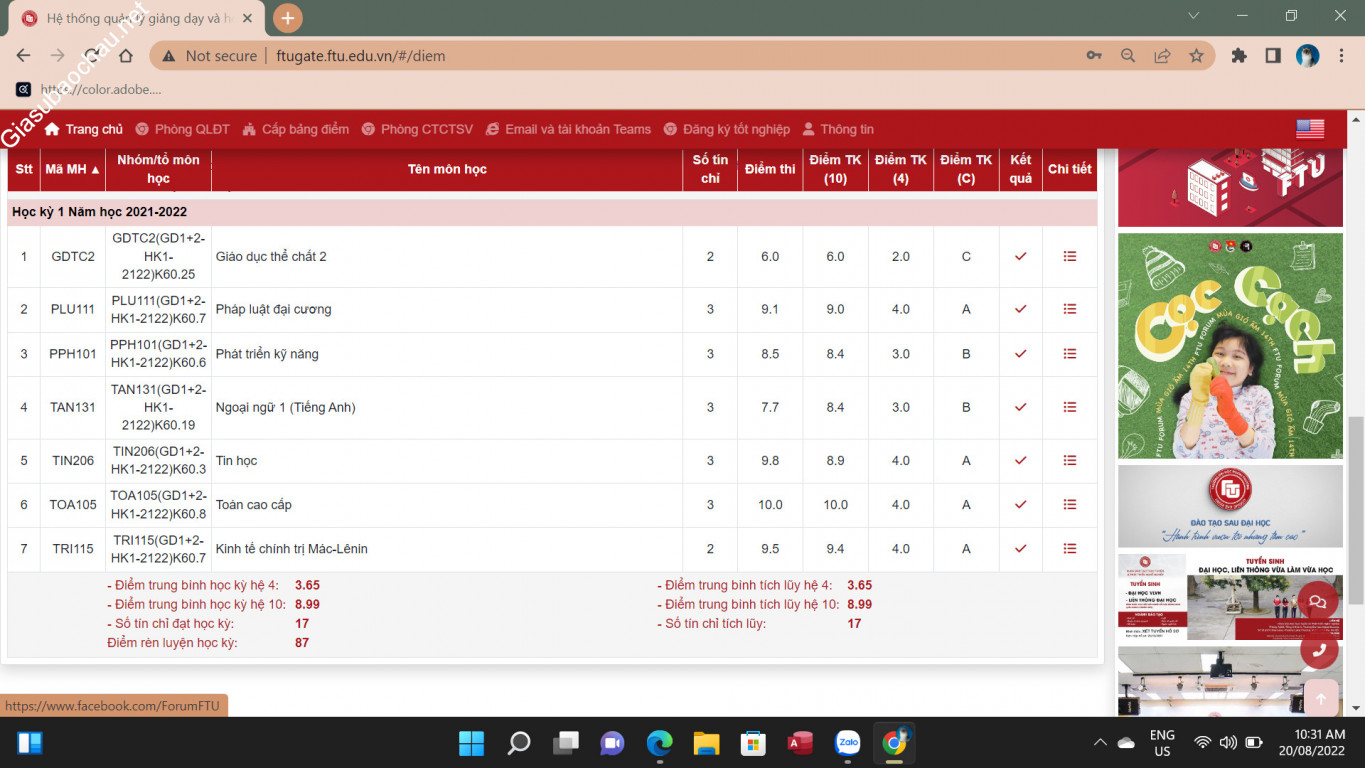Click the US flag language icon

click(1309, 129)
